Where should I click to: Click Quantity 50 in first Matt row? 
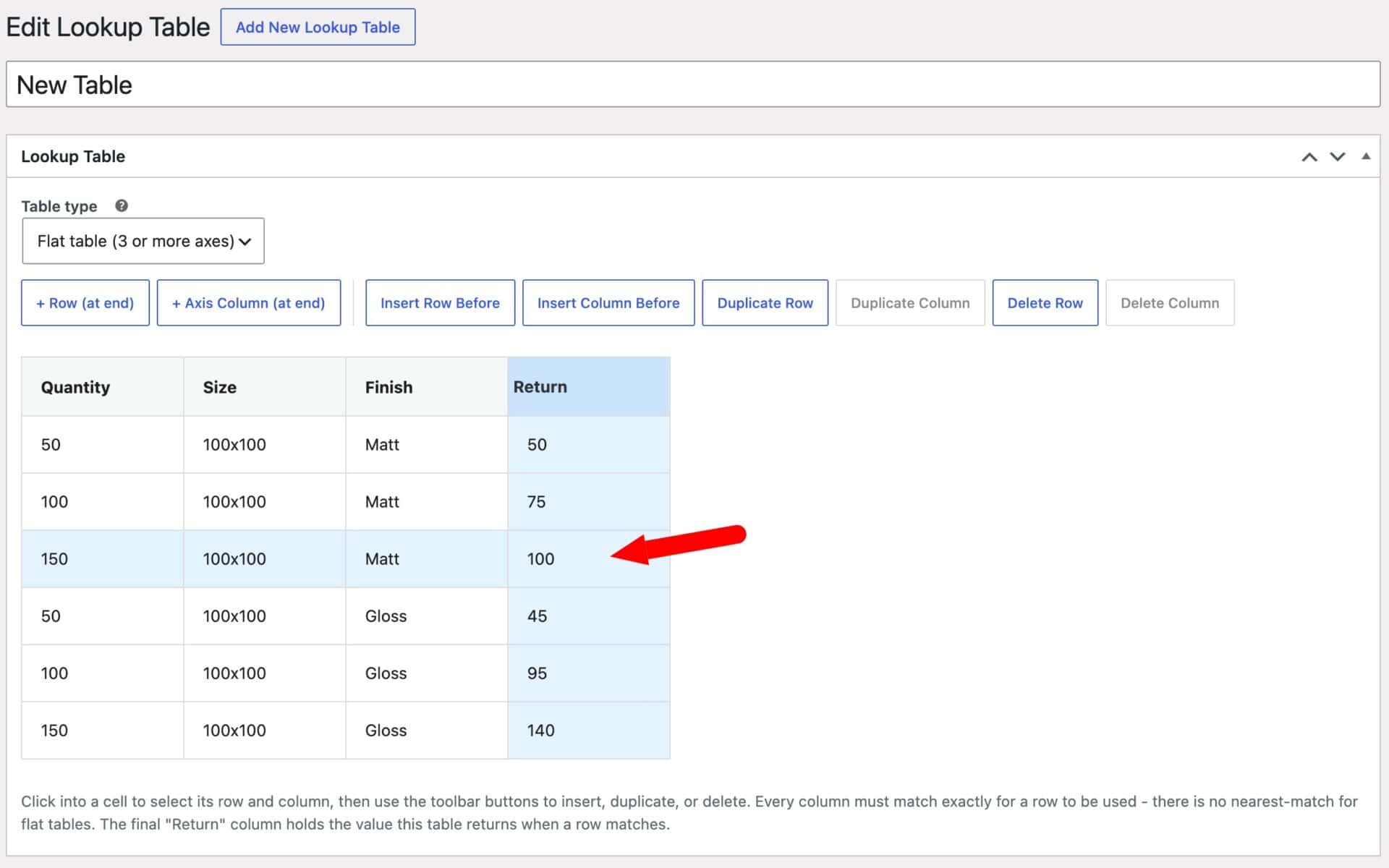point(103,445)
